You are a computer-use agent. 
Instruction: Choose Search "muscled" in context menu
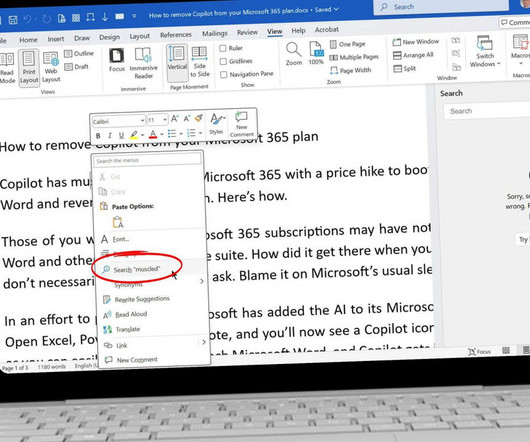(x=136, y=269)
